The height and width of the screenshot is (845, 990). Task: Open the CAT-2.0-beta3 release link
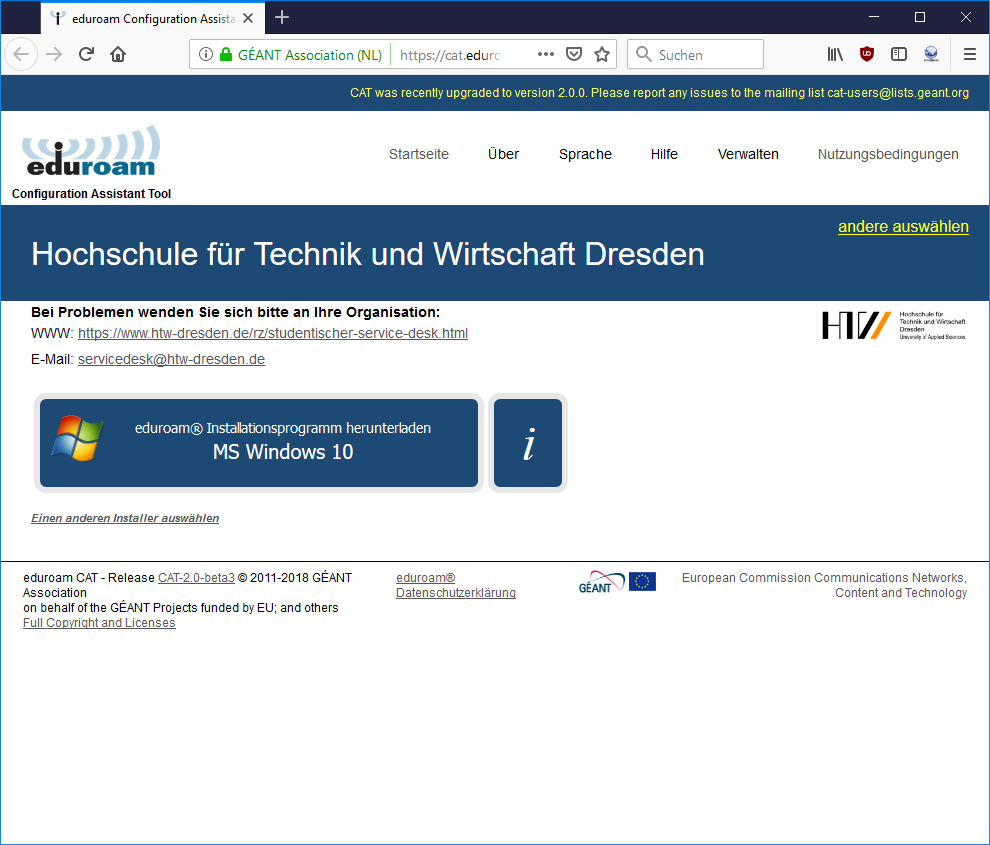[196, 578]
